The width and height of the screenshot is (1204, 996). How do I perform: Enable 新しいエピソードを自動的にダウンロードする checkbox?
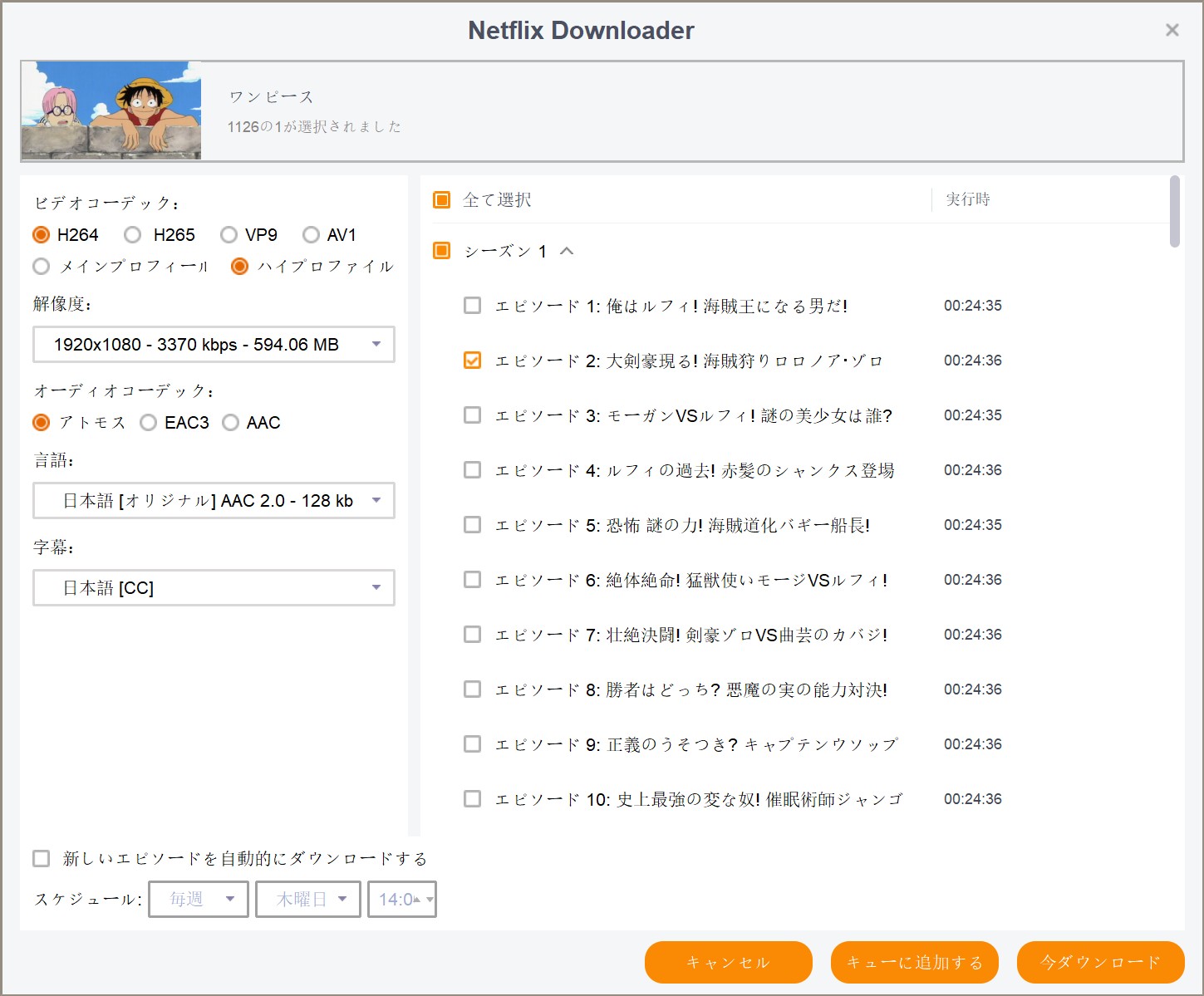pyautogui.click(x=41, y=858)
